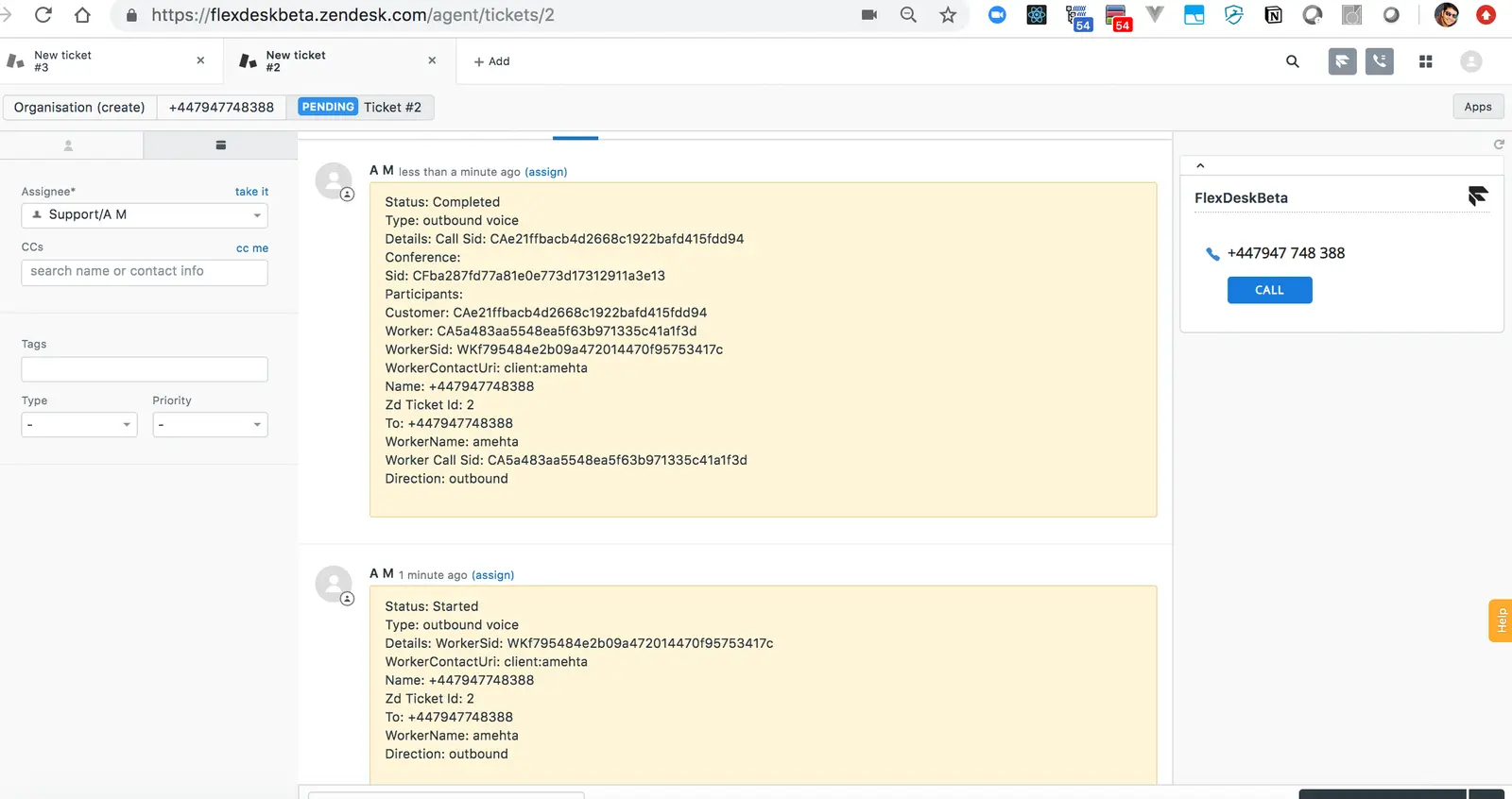Open the agent profile avatar menu
Image resolution: width=1512 pixels, height=799 pixels.
[x=1471, y=61]
